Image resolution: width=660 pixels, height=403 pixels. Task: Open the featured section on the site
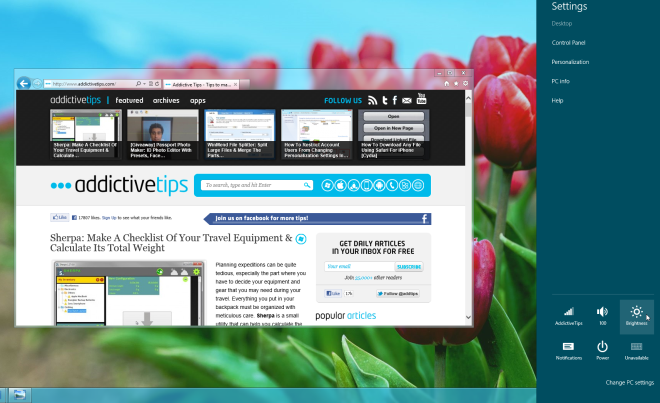[x=129, y=100]
